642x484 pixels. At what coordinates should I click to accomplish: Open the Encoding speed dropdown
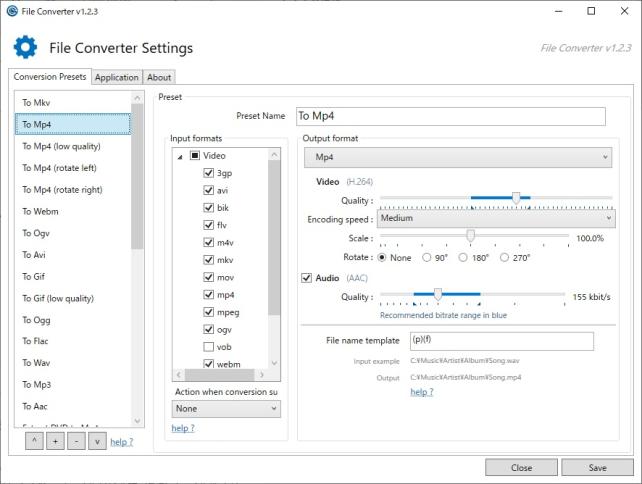pyautogui.click(x=496, y=218)
